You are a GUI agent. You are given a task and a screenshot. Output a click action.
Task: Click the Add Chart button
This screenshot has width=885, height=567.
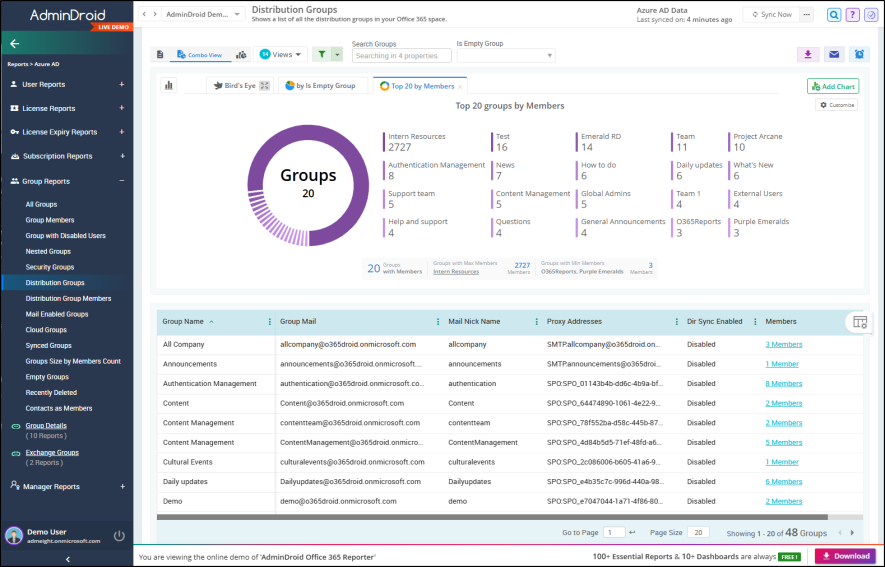click(x=833, y=86)
